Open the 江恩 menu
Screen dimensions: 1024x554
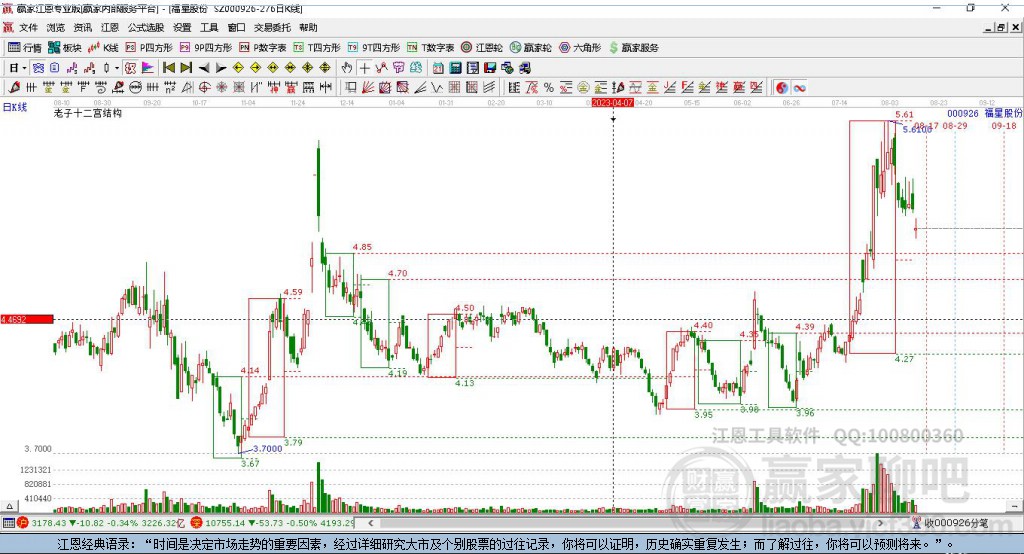tap(110, 27)
